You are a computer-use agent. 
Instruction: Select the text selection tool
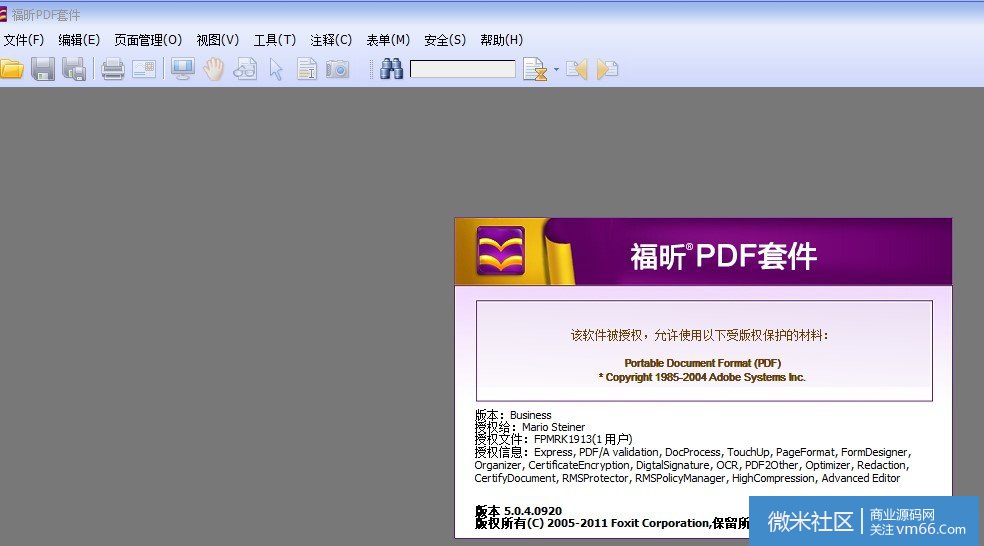(x=307, y=69)
